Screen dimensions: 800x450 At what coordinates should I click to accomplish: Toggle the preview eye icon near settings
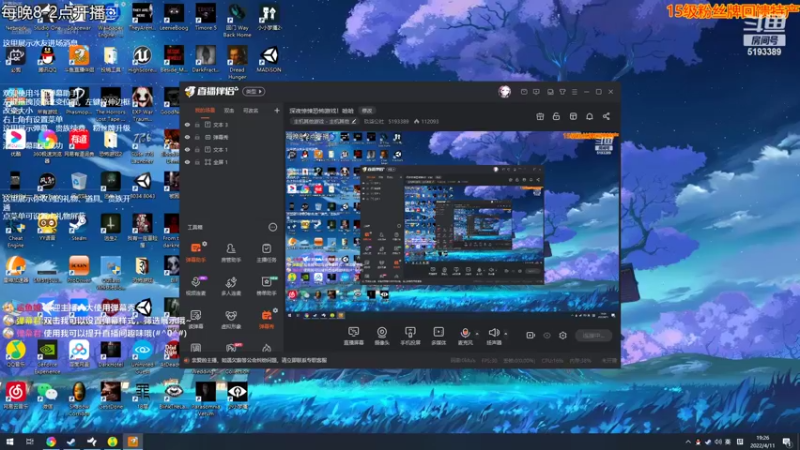(x=546, y=335)
